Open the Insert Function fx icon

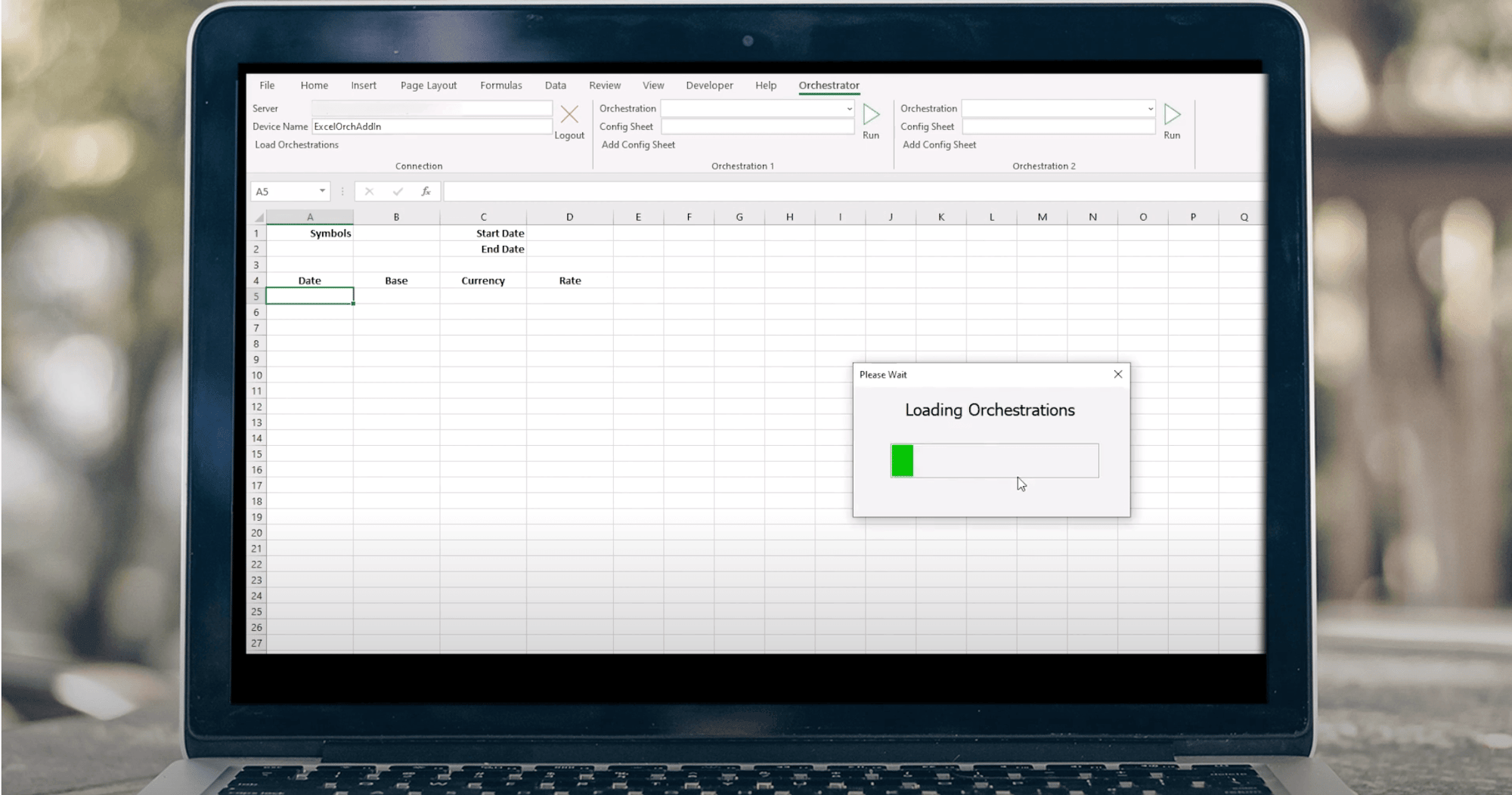click(426, 191)
